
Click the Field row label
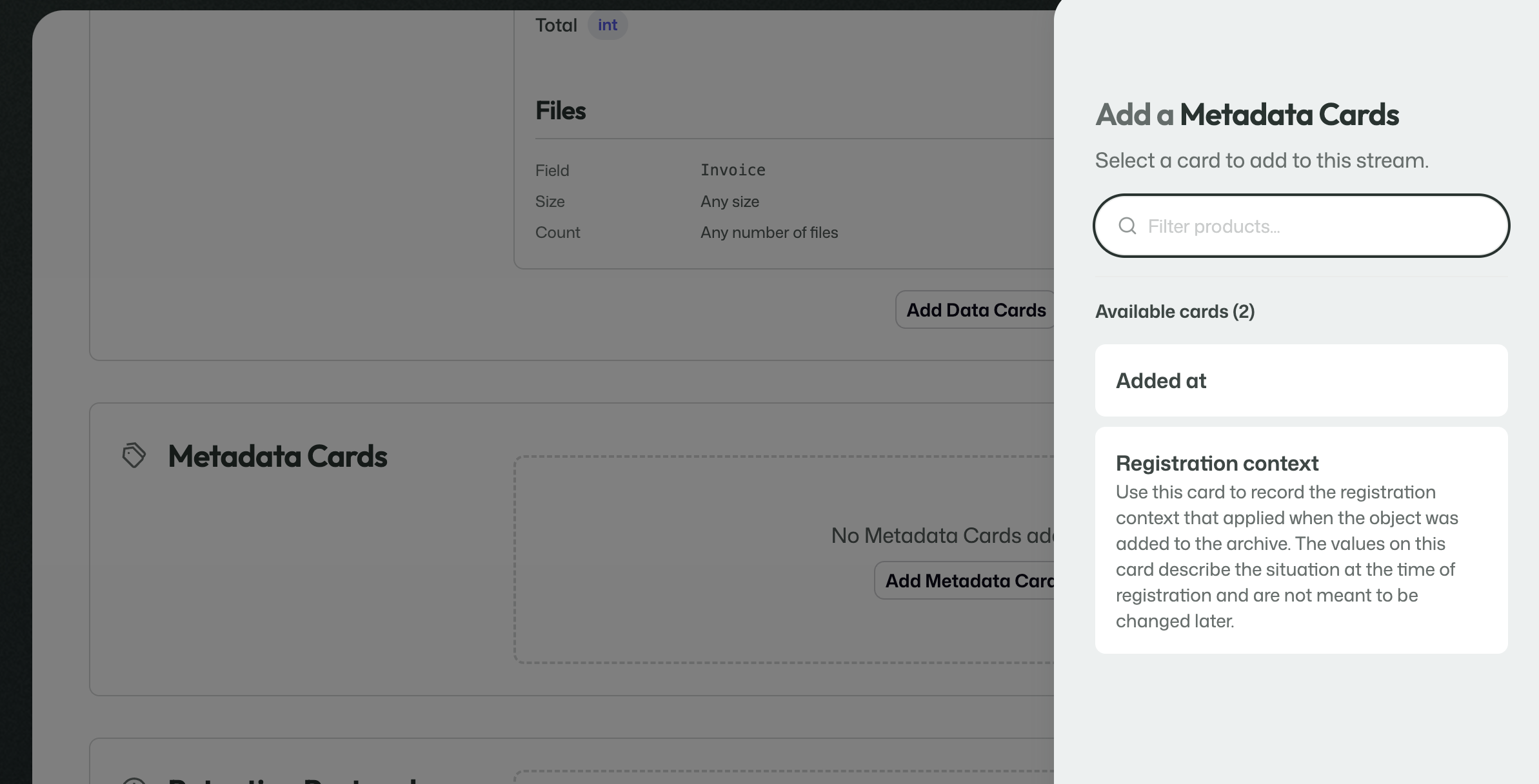[552, 171]
